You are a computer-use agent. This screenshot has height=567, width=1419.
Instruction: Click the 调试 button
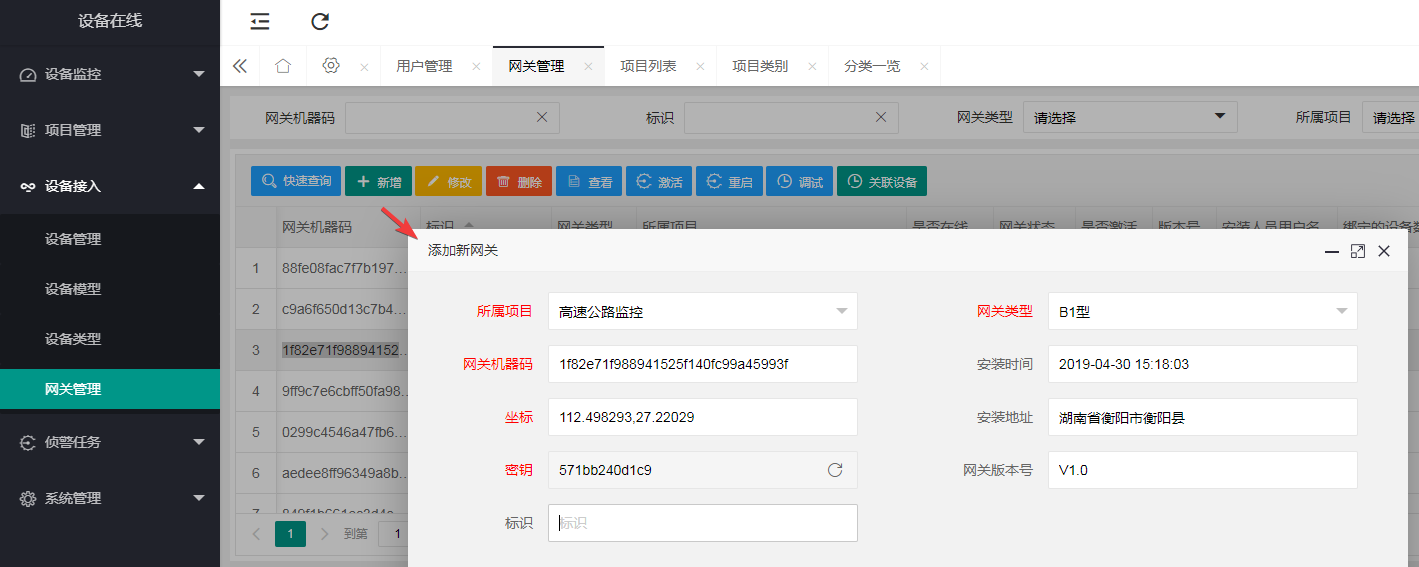pyautogui.click(x=799, y=181)
